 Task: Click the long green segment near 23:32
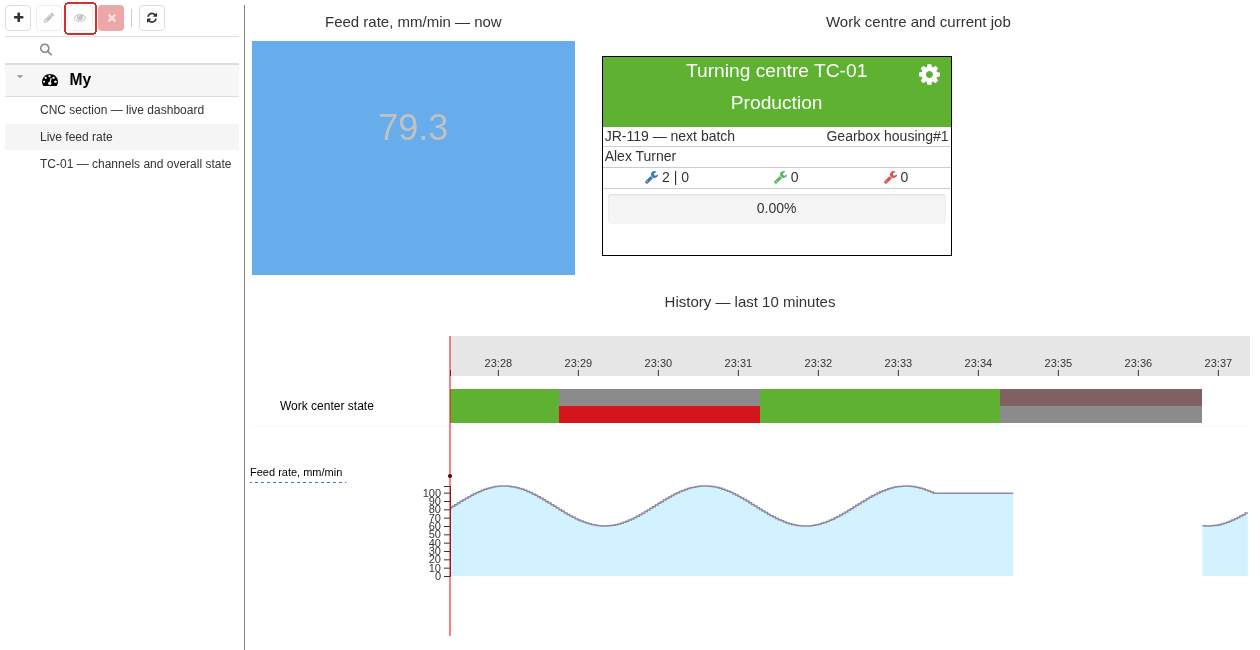click(880, 406)
